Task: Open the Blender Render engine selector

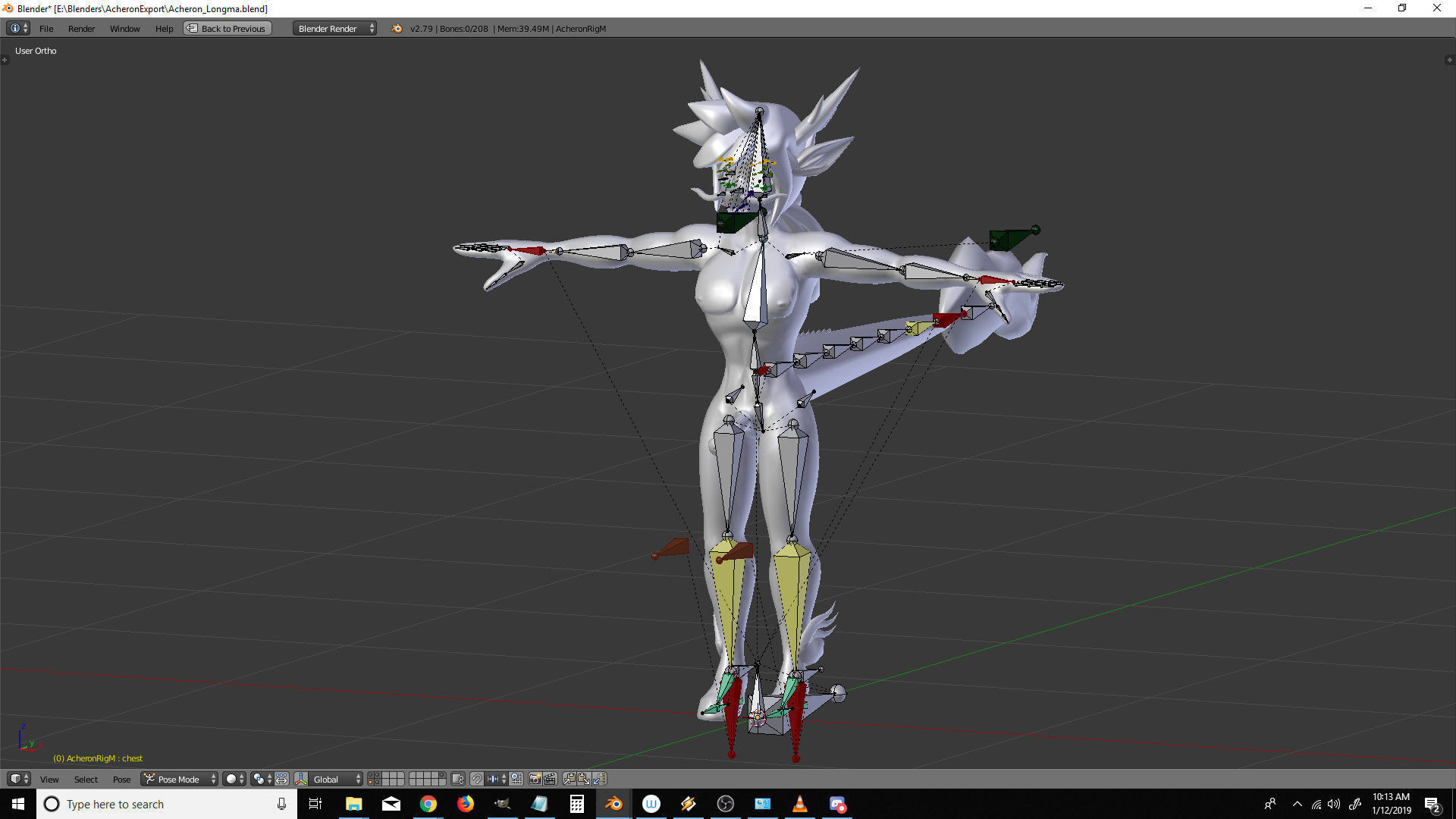Action: pos(334,29)
